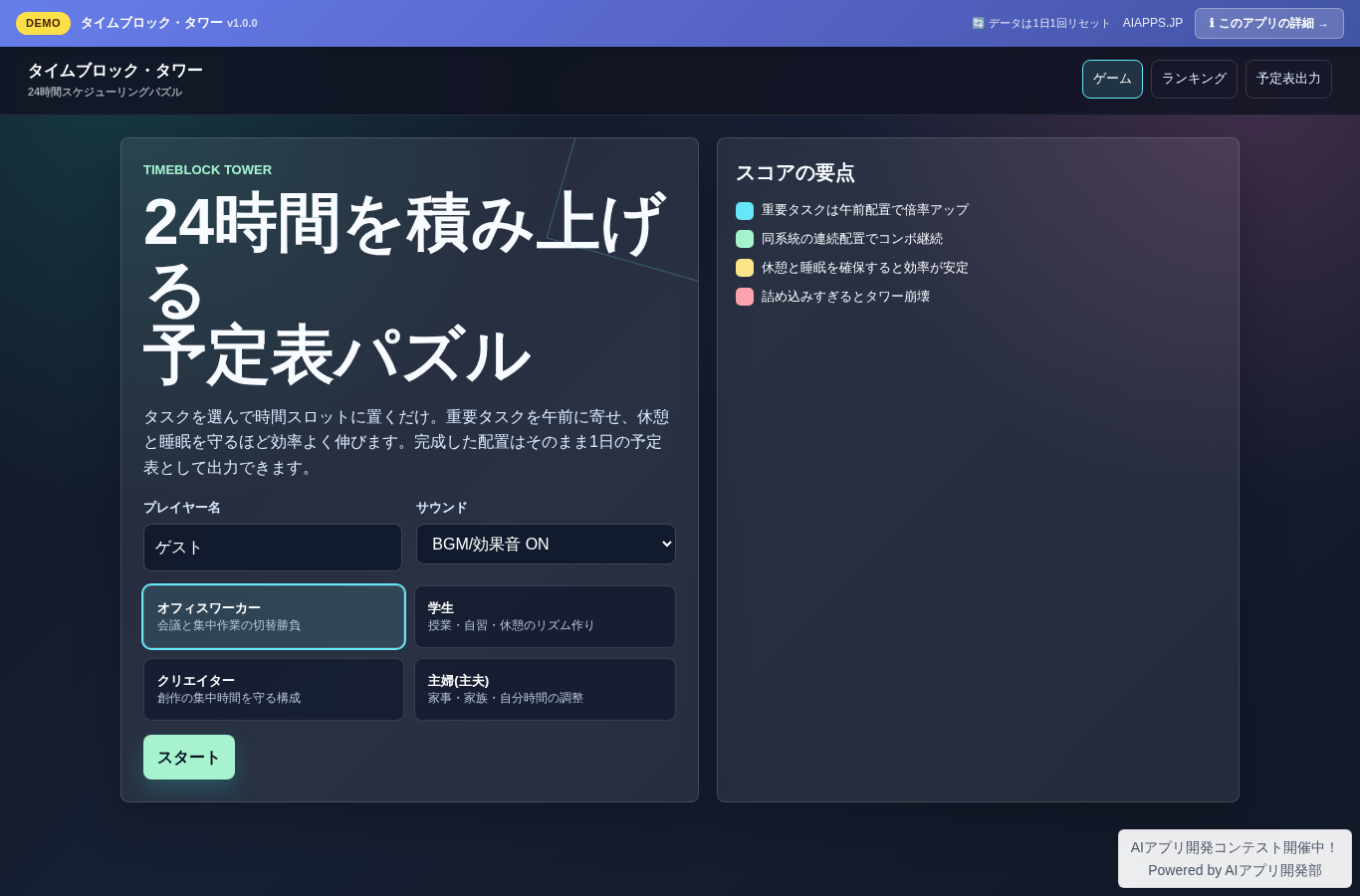Click the yellow DEMO badge
The image size is (1360, 896).
(x=43, y=23)
